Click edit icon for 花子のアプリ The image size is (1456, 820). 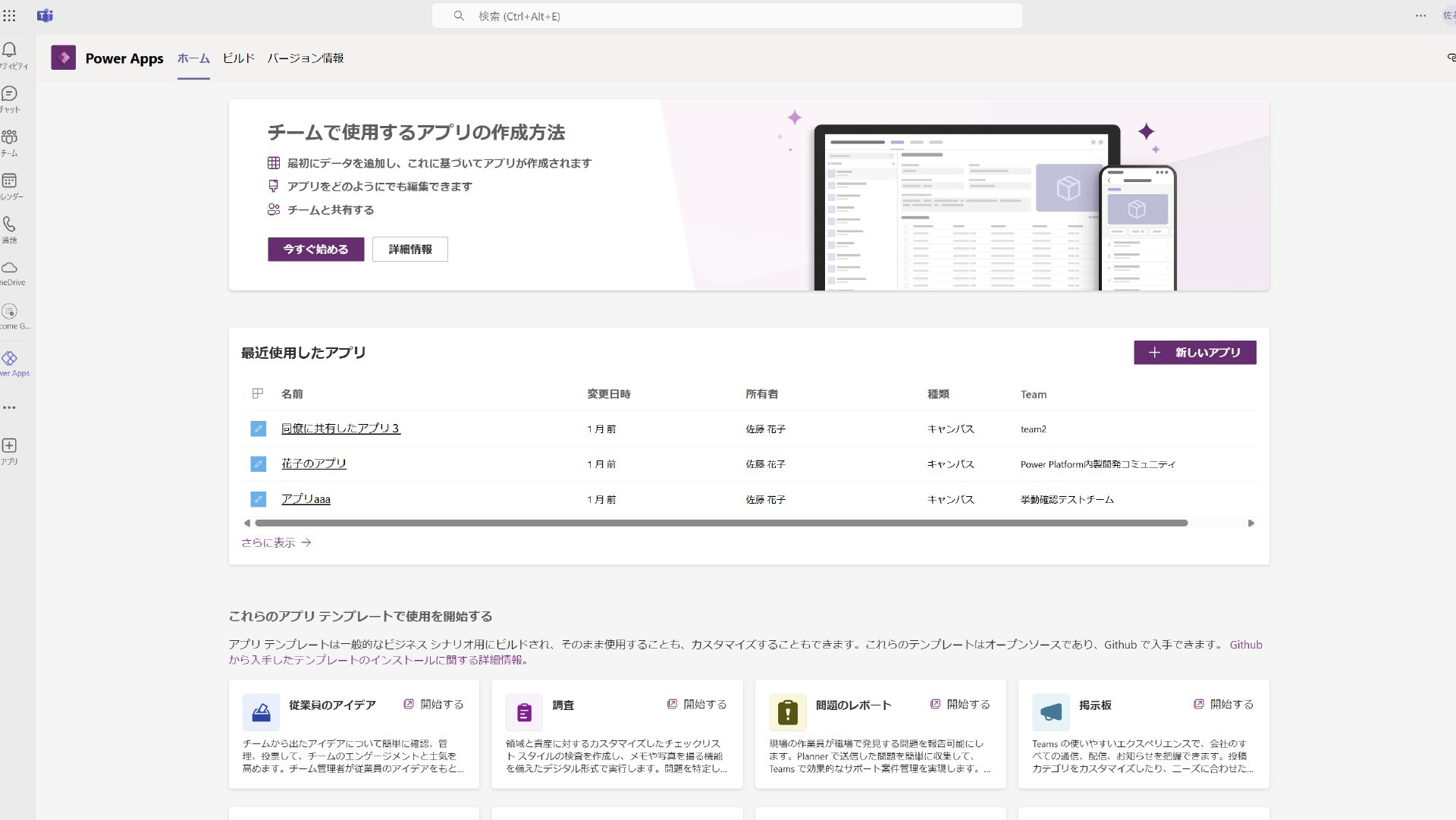(x=258, y=463)
